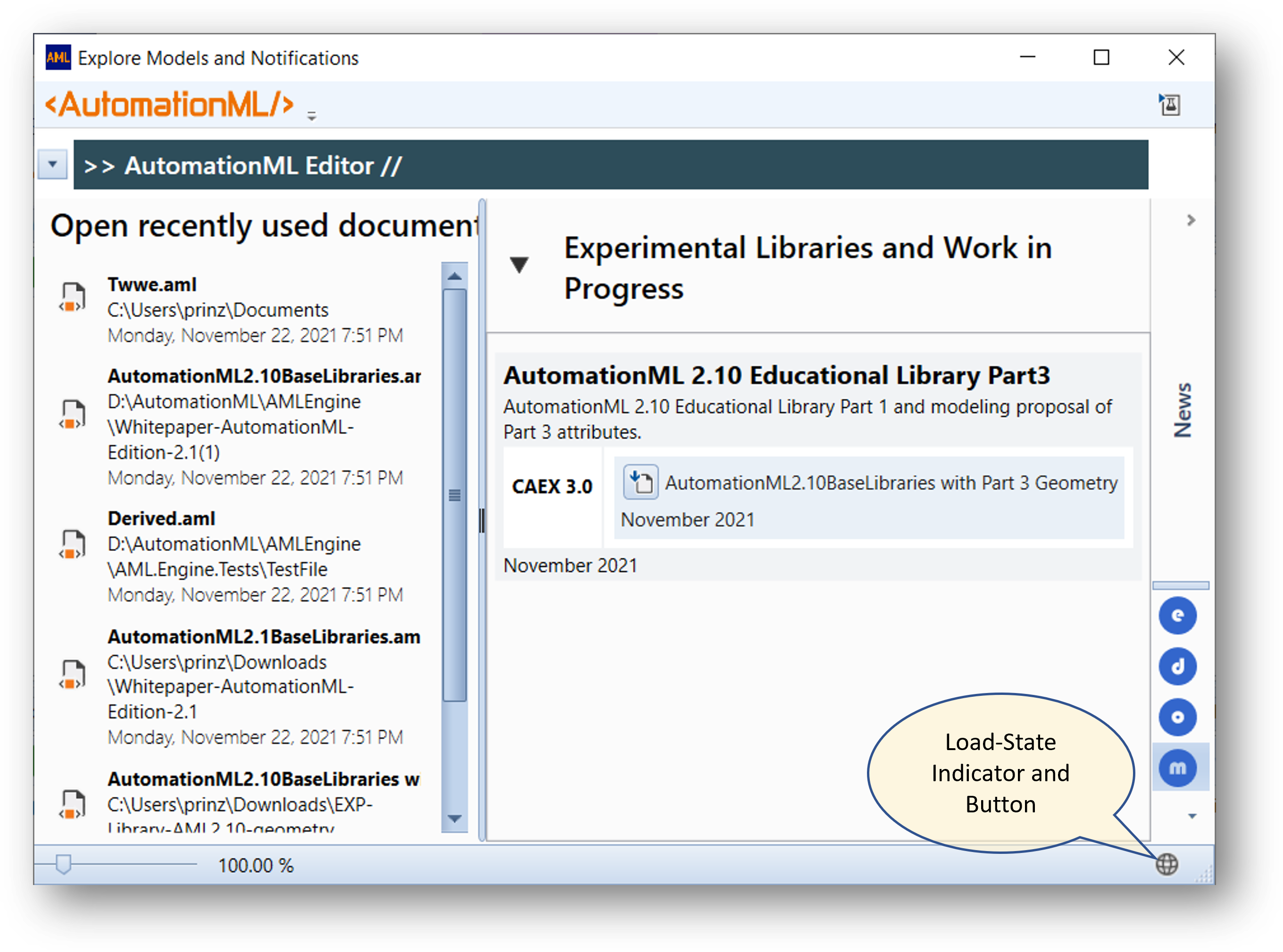Open the overflow arrow below the 'm' icon
Image resolution: width=1283 pixels, height=952 pixels.
pyautogui.click(x=1191, y=816)
